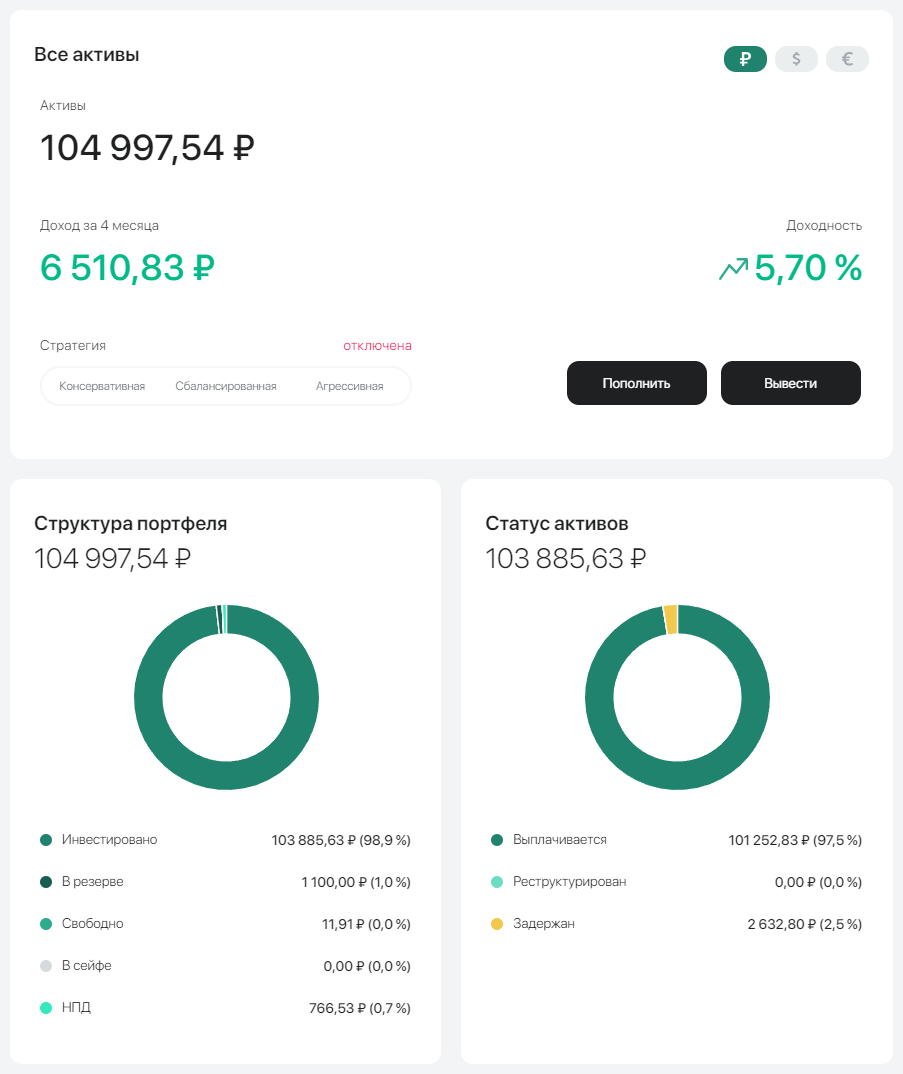Click the green dot beside Инвестировано
The image size is (903, 1074).
point(43,840)
